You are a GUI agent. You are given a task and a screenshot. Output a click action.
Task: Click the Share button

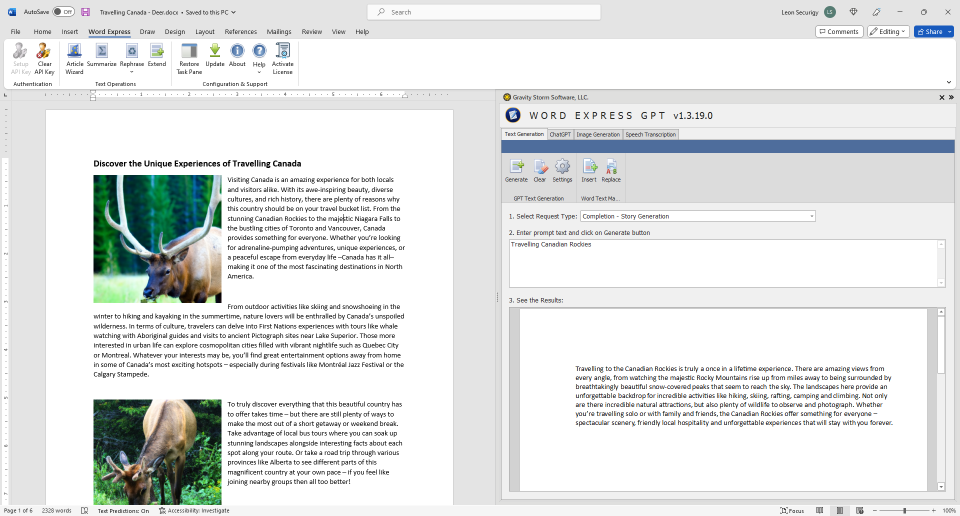click(x=929, y=31)
